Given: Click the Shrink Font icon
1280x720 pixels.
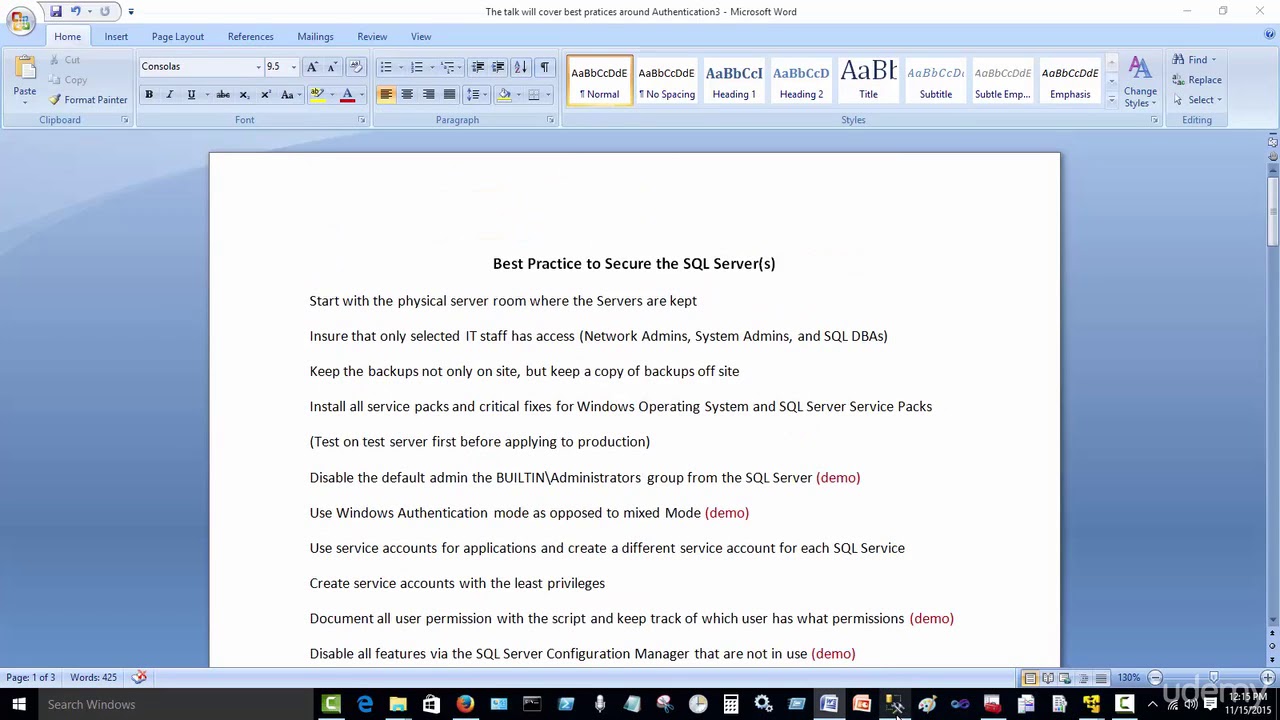Looking at the screenshot, I should (331, 67).
